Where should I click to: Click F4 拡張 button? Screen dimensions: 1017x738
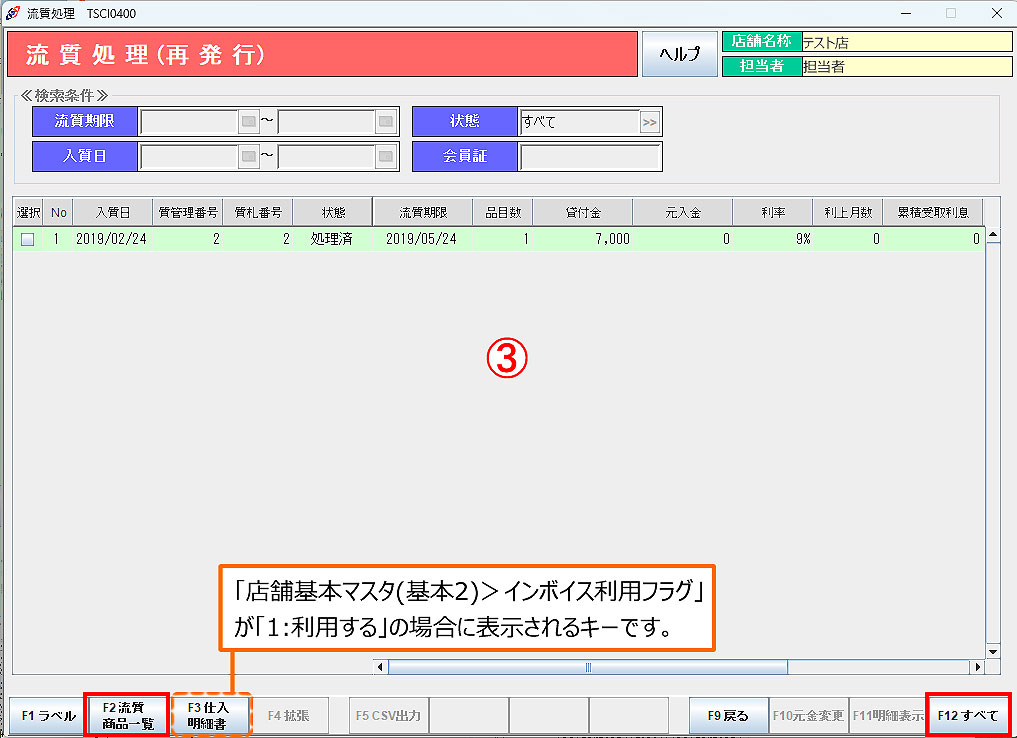[289, 715]
